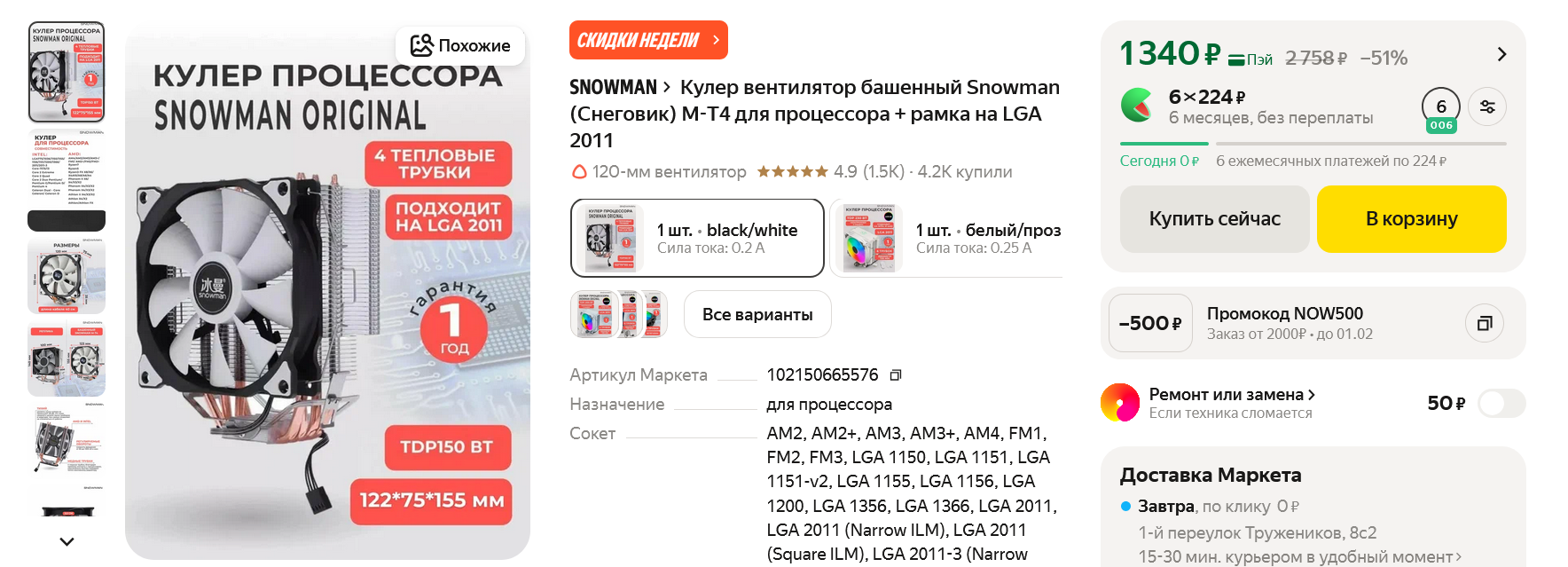The width and height of the screenshot is (1568, 567).
Task: Open the Скидки недели promo chevron
Action: pos(716,40)
